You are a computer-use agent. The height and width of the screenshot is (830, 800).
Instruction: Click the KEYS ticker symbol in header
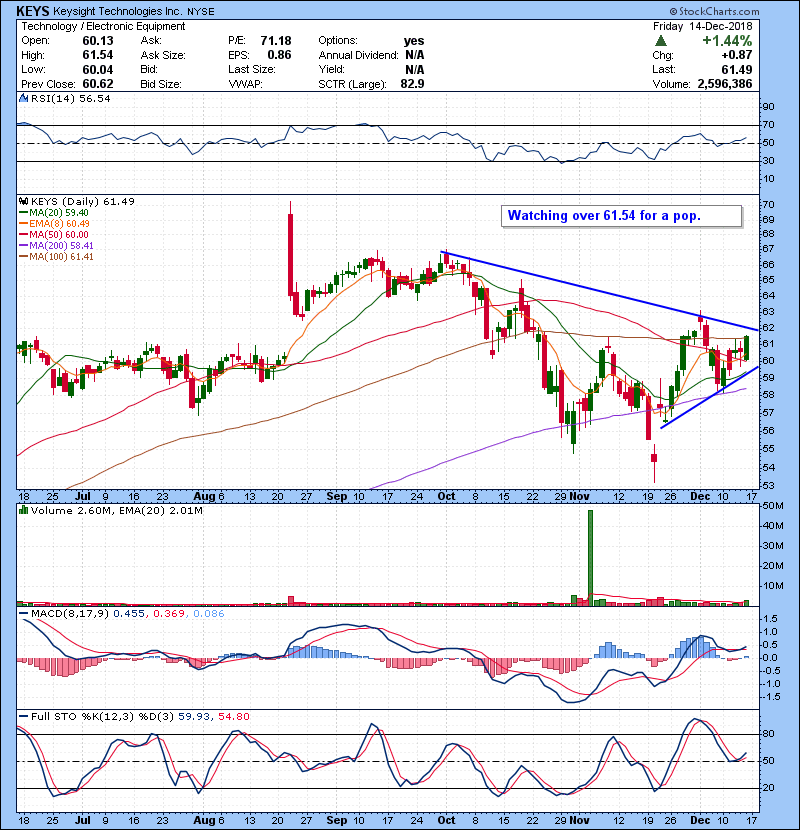pos(36,9)
